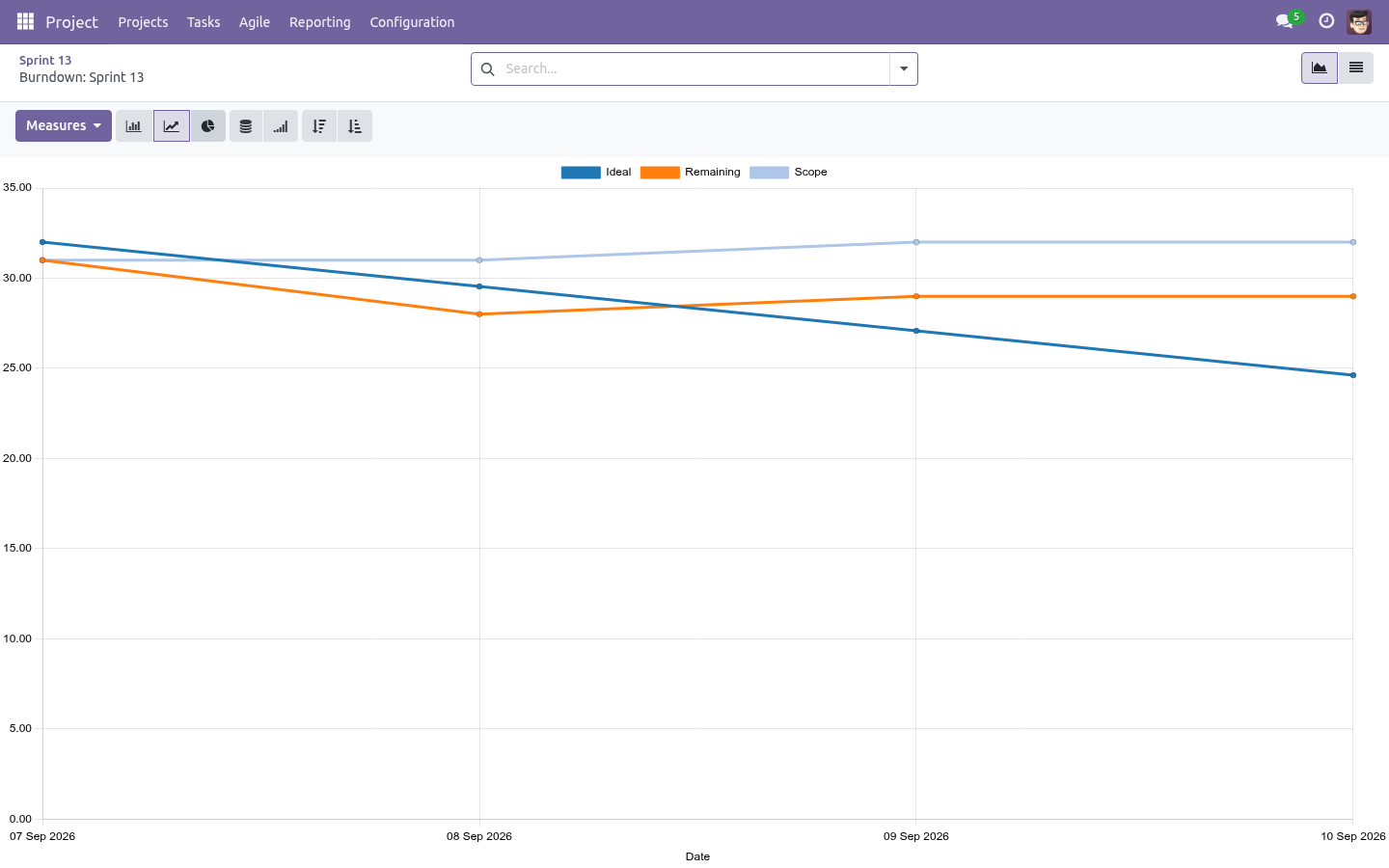Sort chart data descending
The width and height of the screenshot is (1389, 868).
coord(319,126)
